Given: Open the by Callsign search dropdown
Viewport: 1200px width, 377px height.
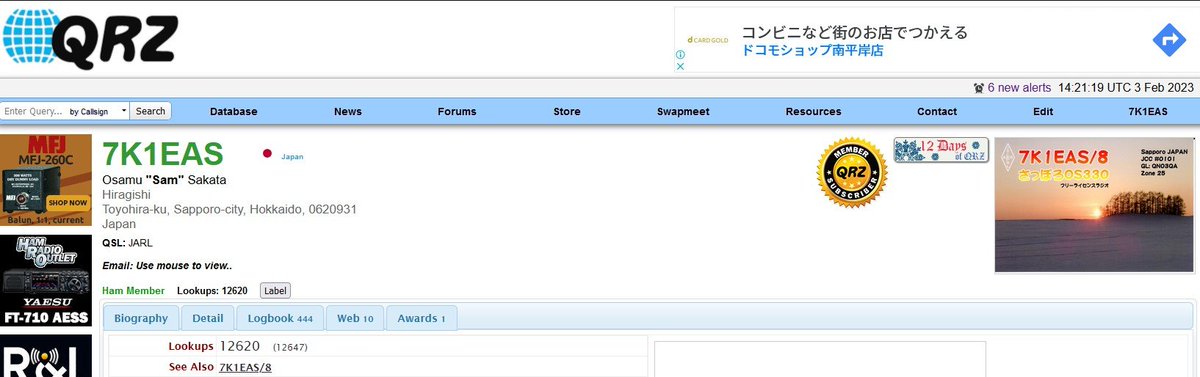Looking at the screenshot, I should tap(98, 111).
